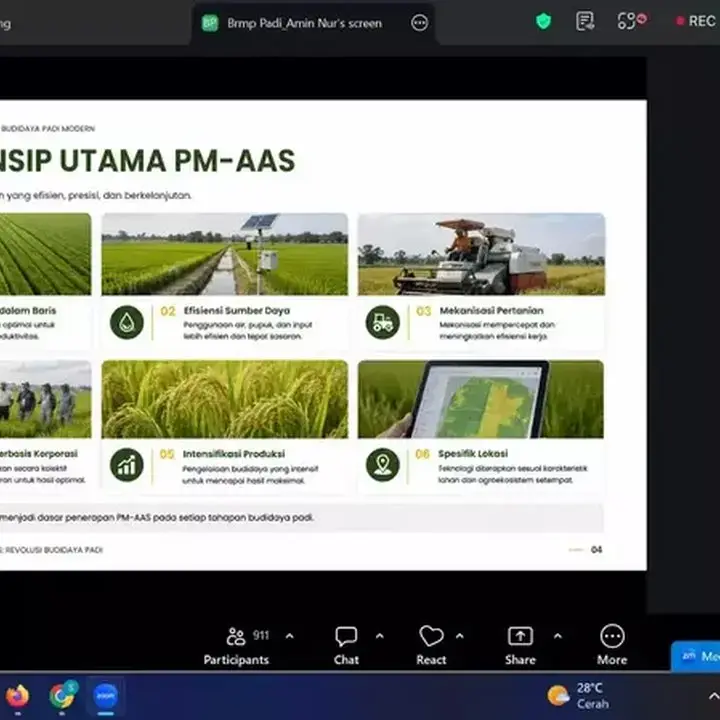Expand the Chat options chevron
Viewport: 720px width, 720px height.
[x=380, y=636]
